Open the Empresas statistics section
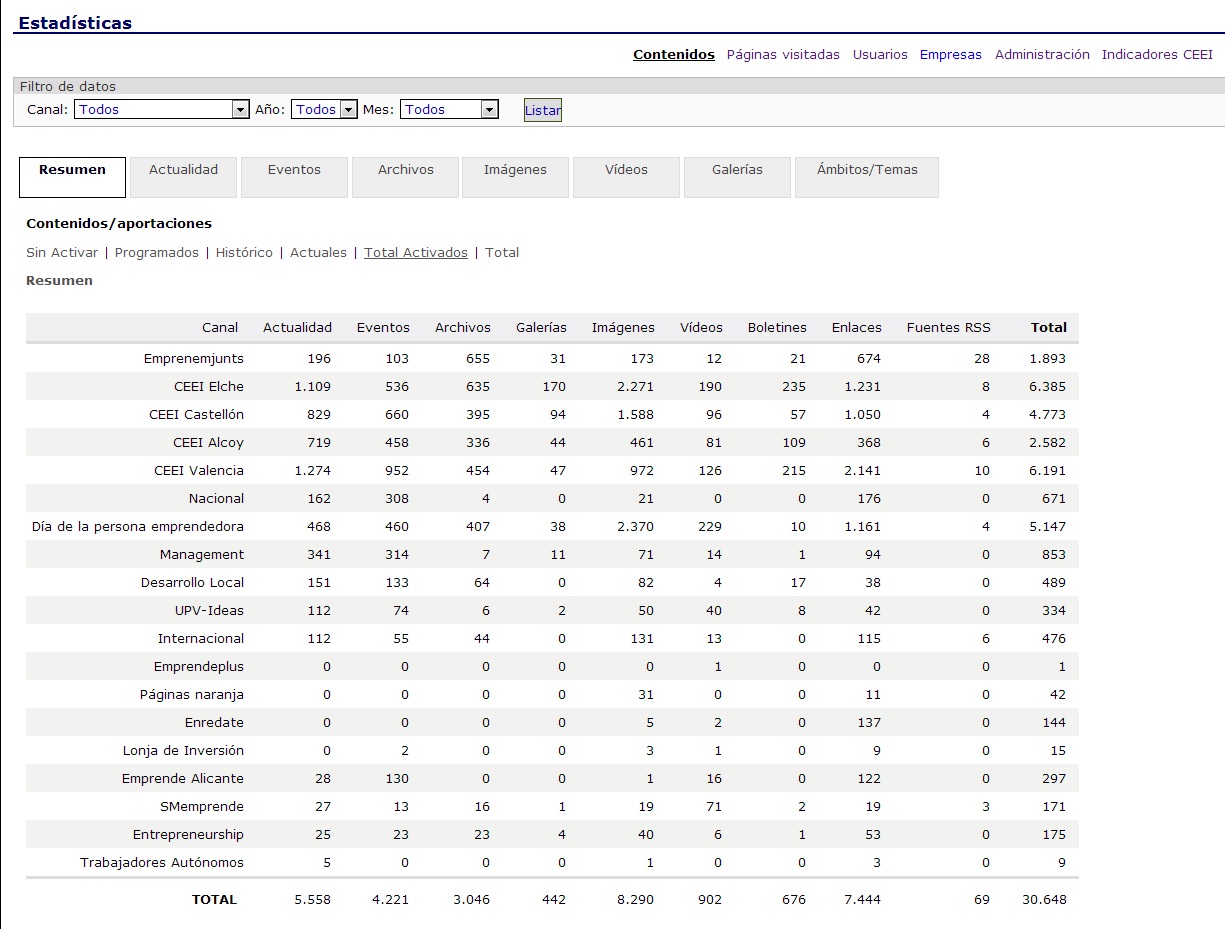The image size is (1225, 929). [x=950, y=55]
